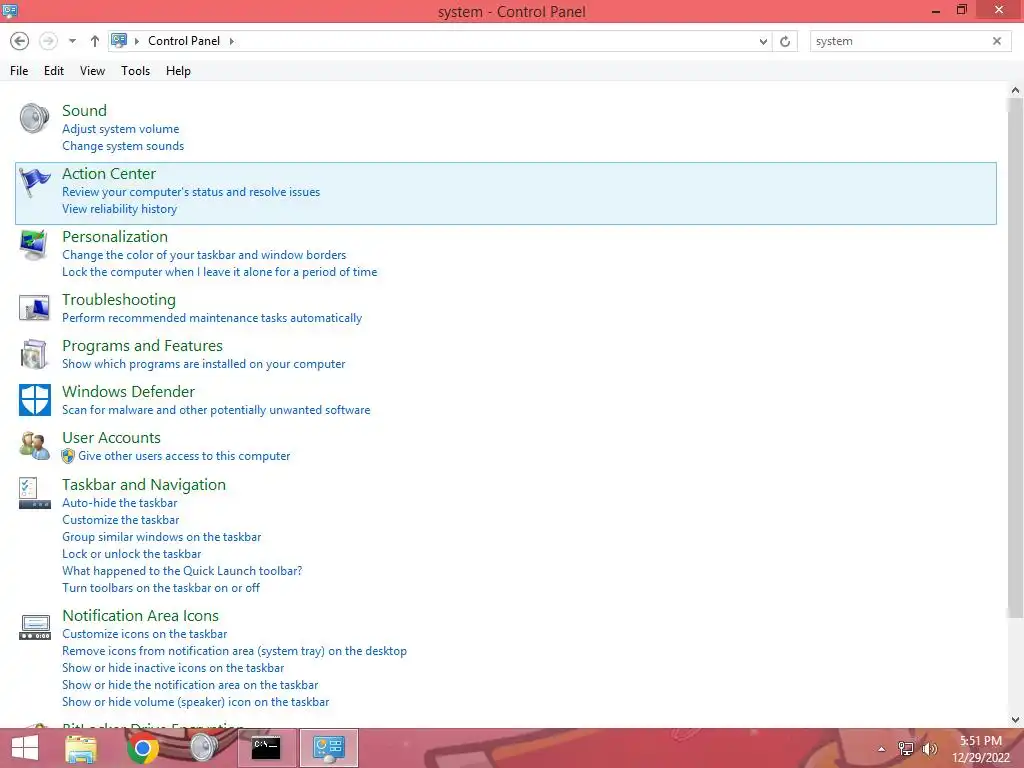Open Perform recommended maintenance tasks automatically

point(212,317)
